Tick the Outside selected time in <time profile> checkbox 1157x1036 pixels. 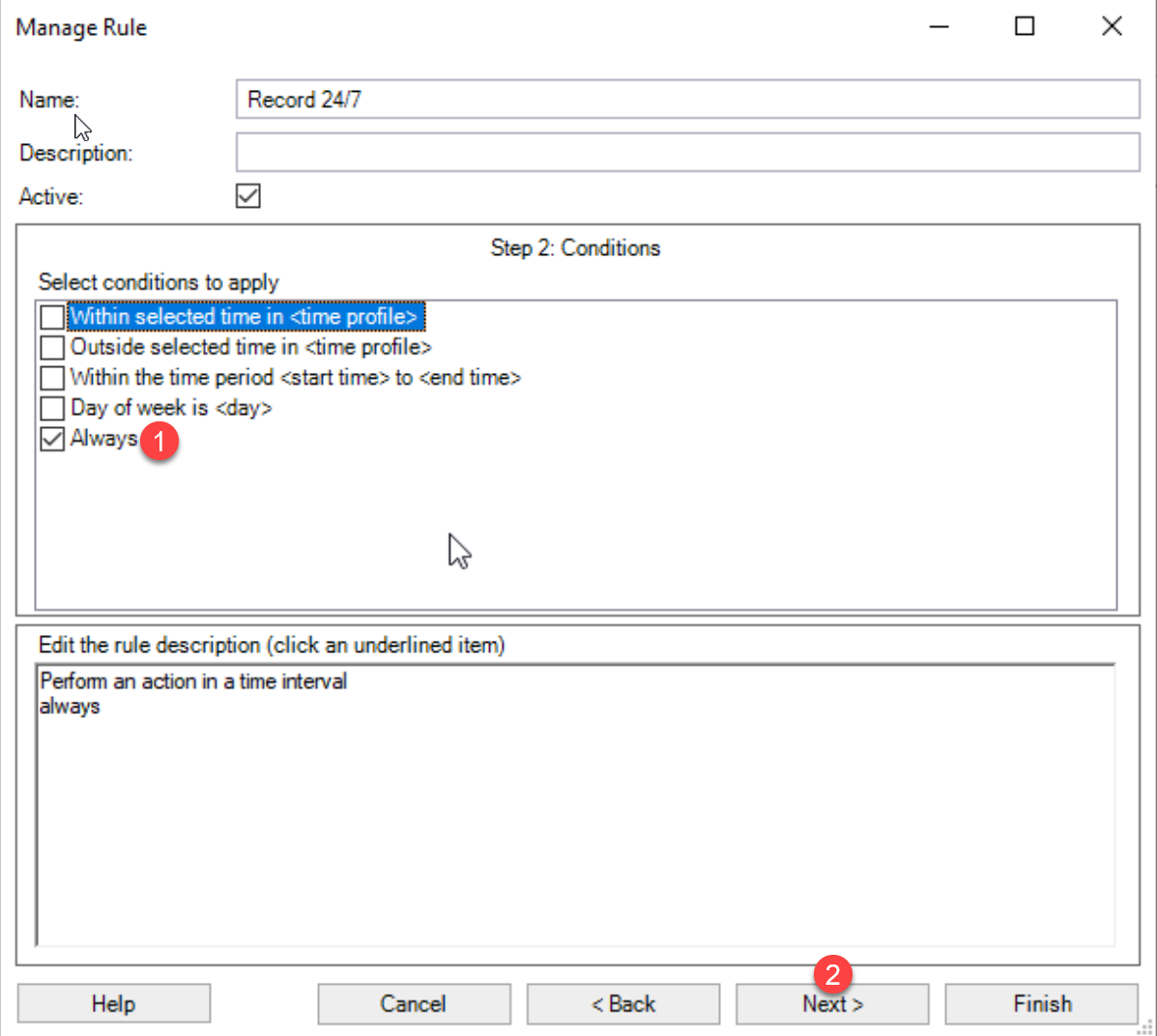(x=52, y=347)
